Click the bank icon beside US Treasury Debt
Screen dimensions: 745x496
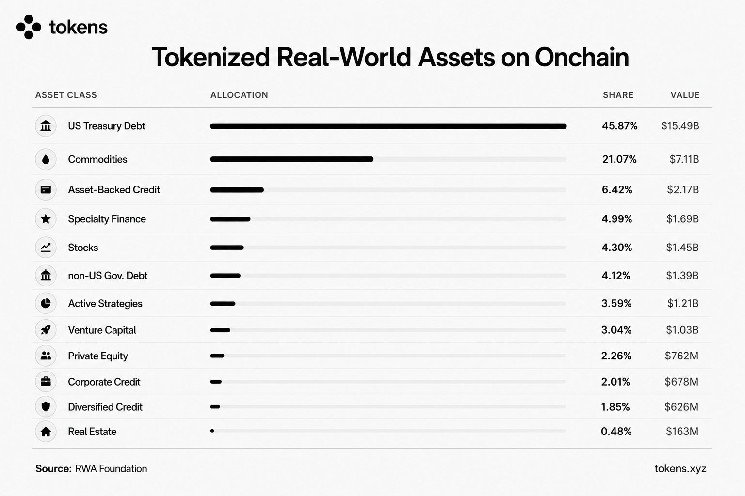46,126
